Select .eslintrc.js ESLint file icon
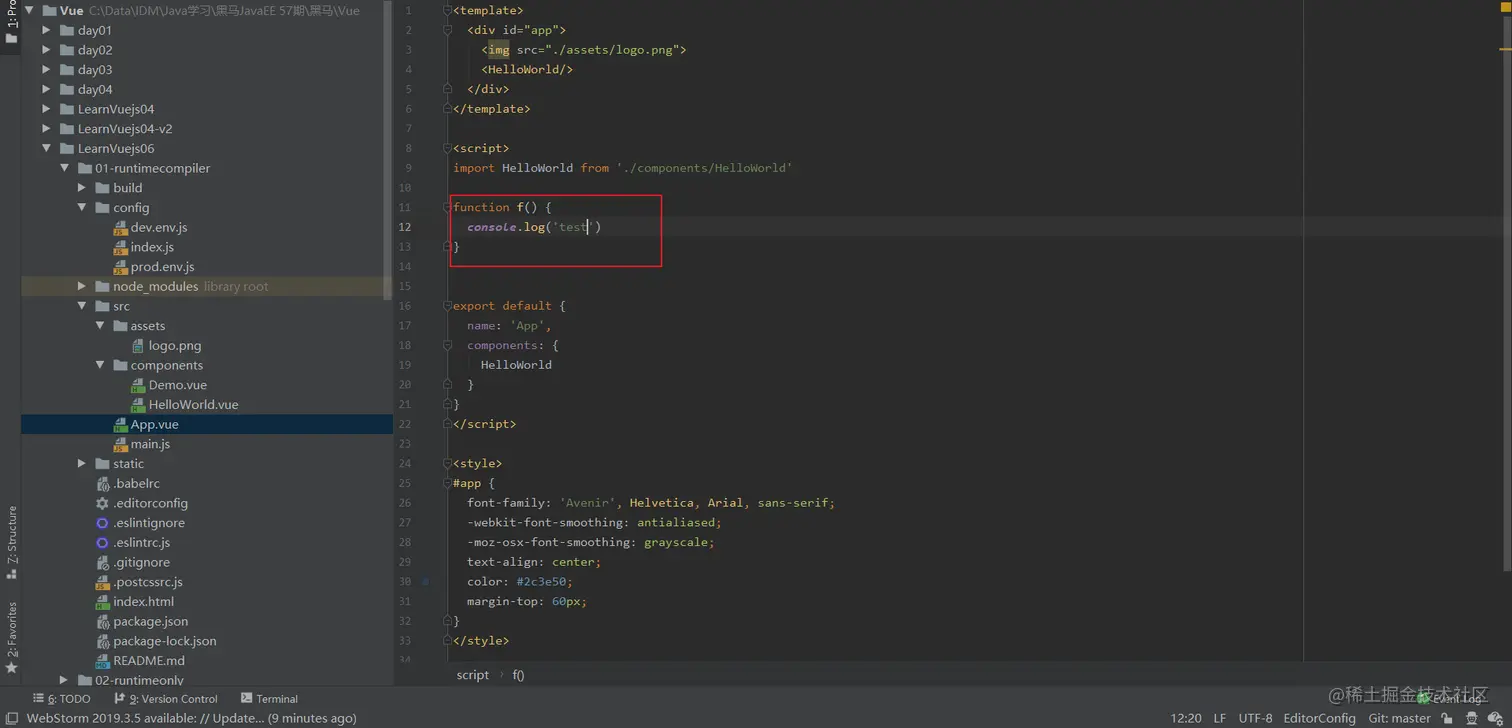1512x728 pixels. coord(102,543)
